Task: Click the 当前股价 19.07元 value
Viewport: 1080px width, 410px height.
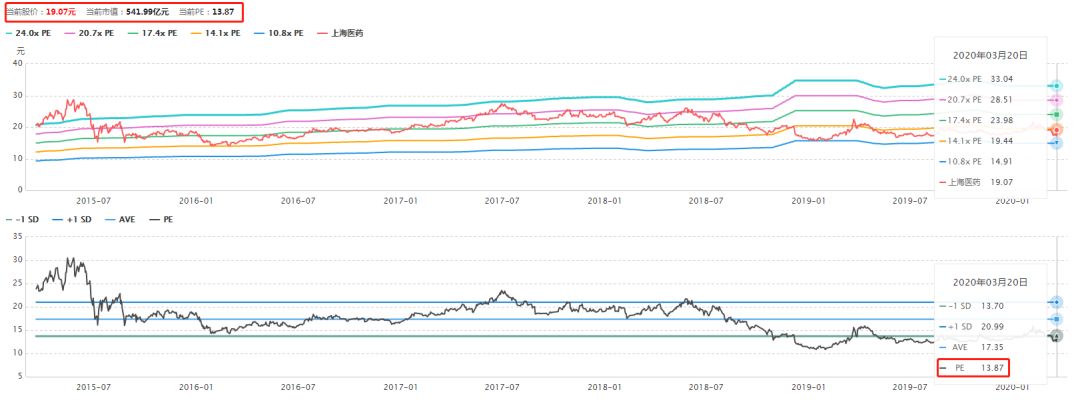Action: pyautogui.click(x=61, y=12)
